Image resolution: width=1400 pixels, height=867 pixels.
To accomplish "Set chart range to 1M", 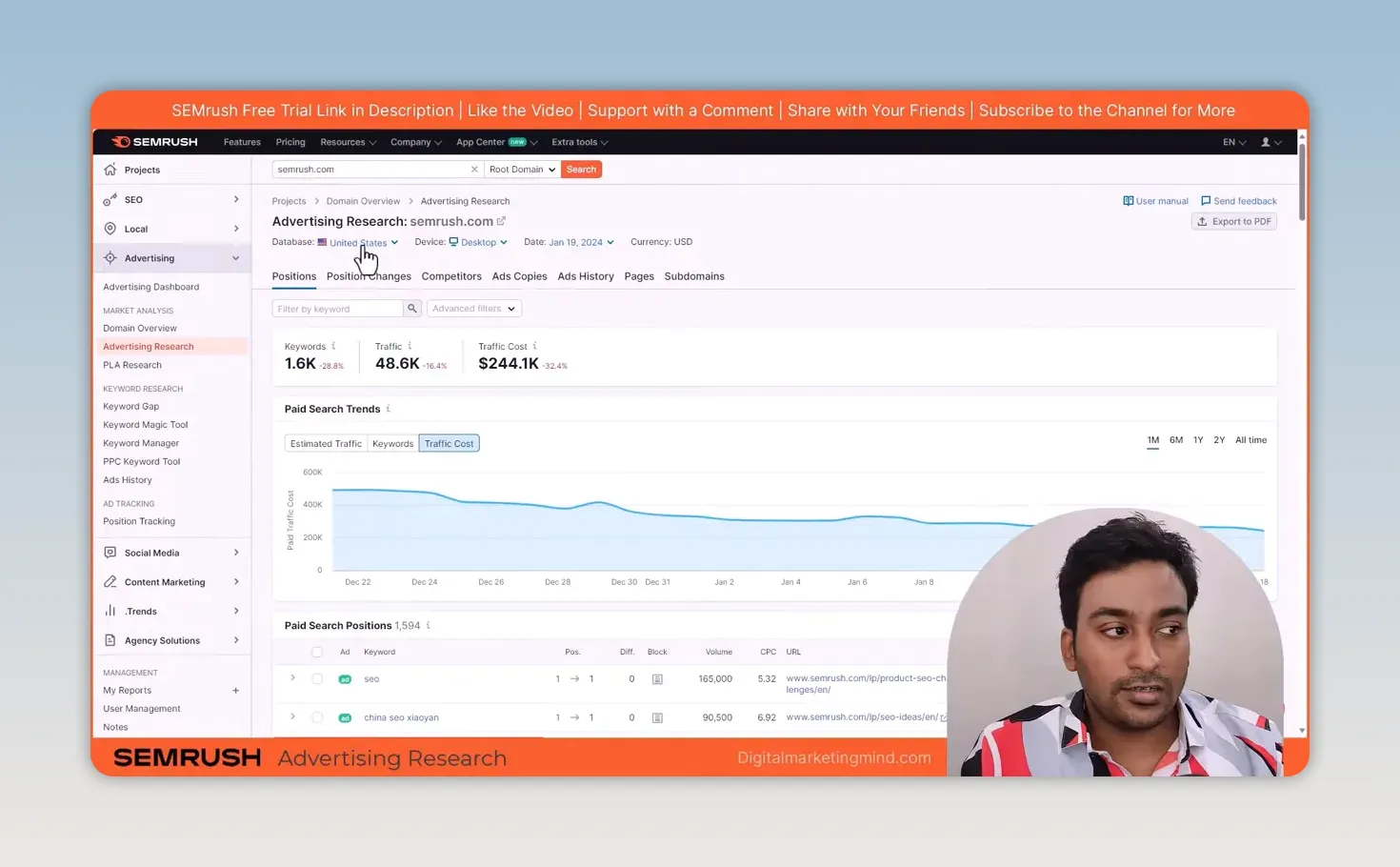I will pos(1152,440).
